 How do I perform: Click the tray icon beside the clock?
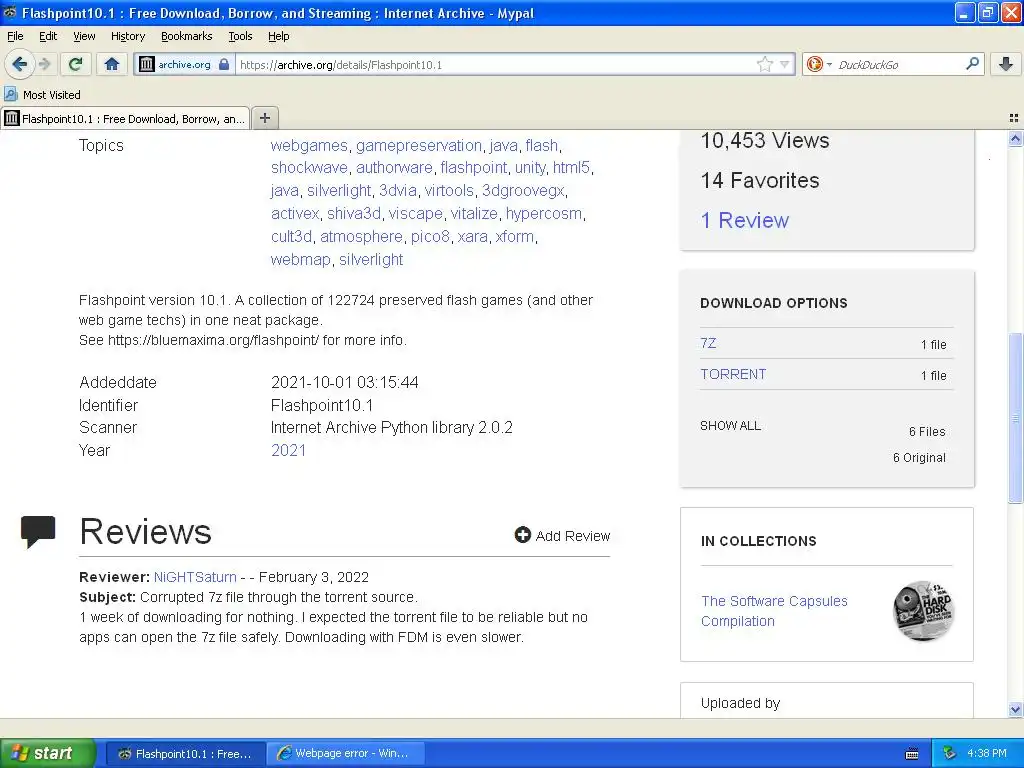[950, 753]
